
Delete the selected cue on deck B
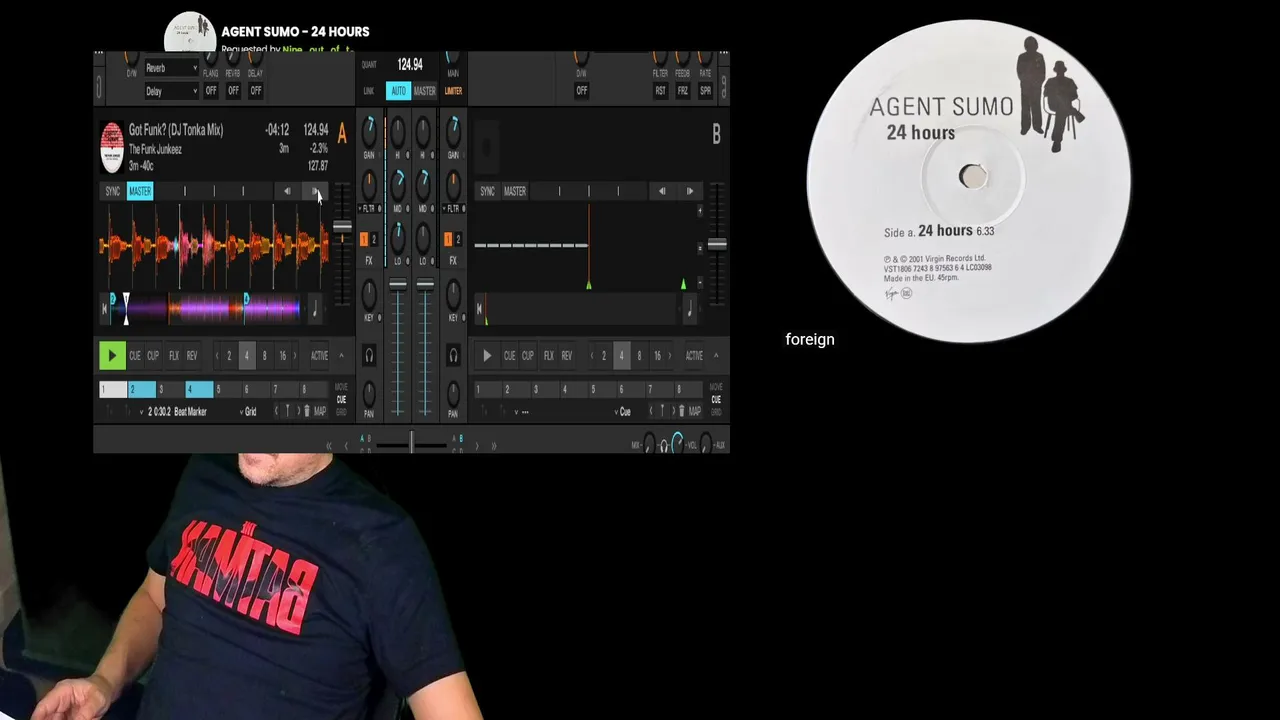click(x=682, y=411)
